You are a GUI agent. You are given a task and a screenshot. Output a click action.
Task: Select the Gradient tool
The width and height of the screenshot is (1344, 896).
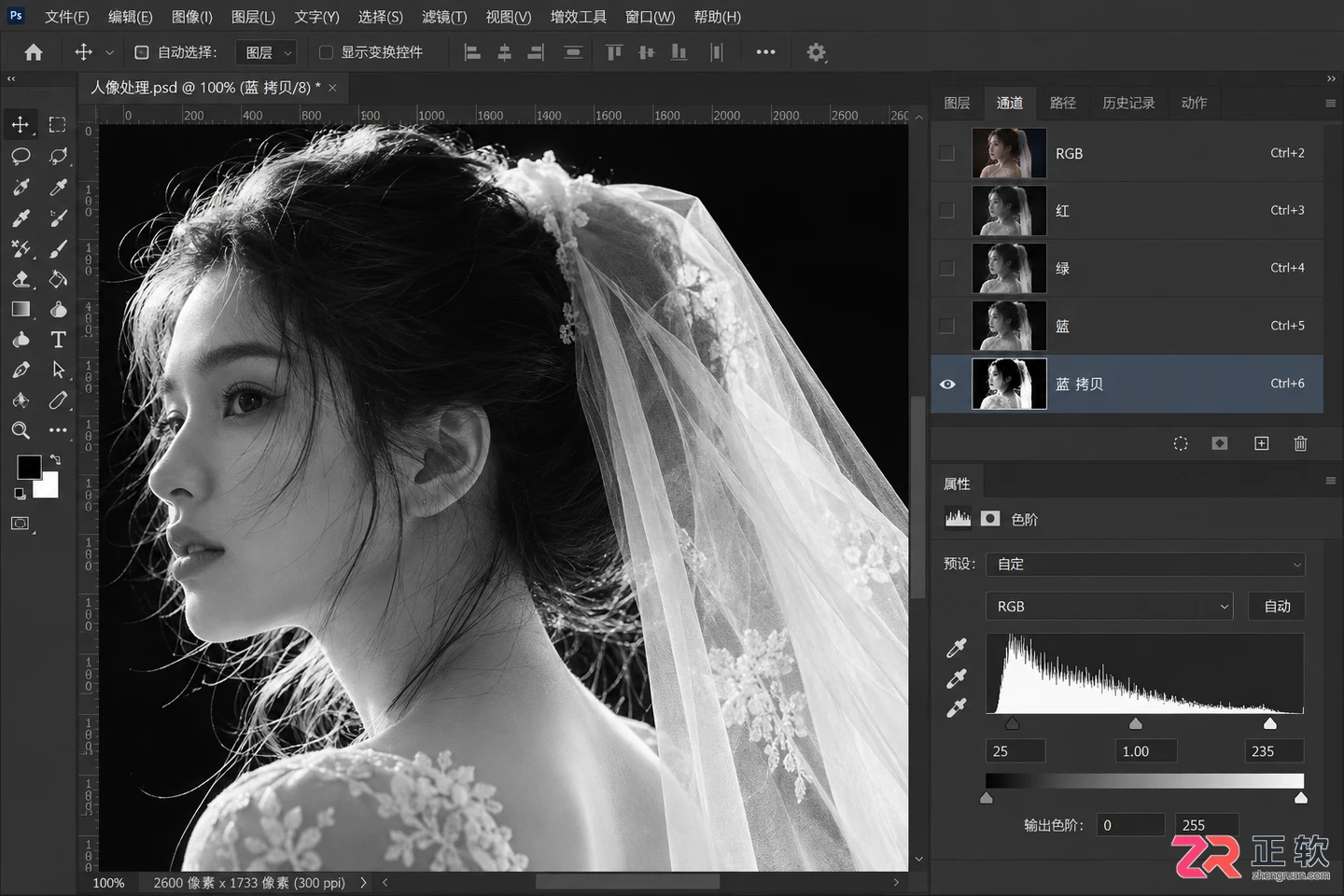[x=20, y=309]
